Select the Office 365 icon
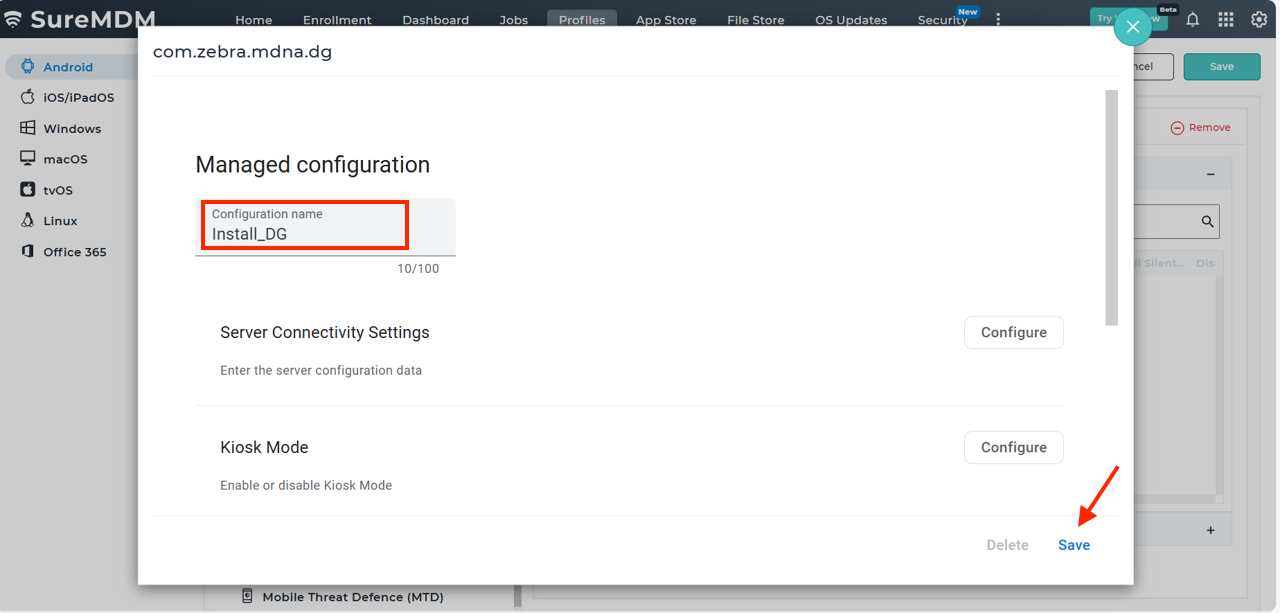The width and height of the screenshot is (1280, 613). [27, 251]
